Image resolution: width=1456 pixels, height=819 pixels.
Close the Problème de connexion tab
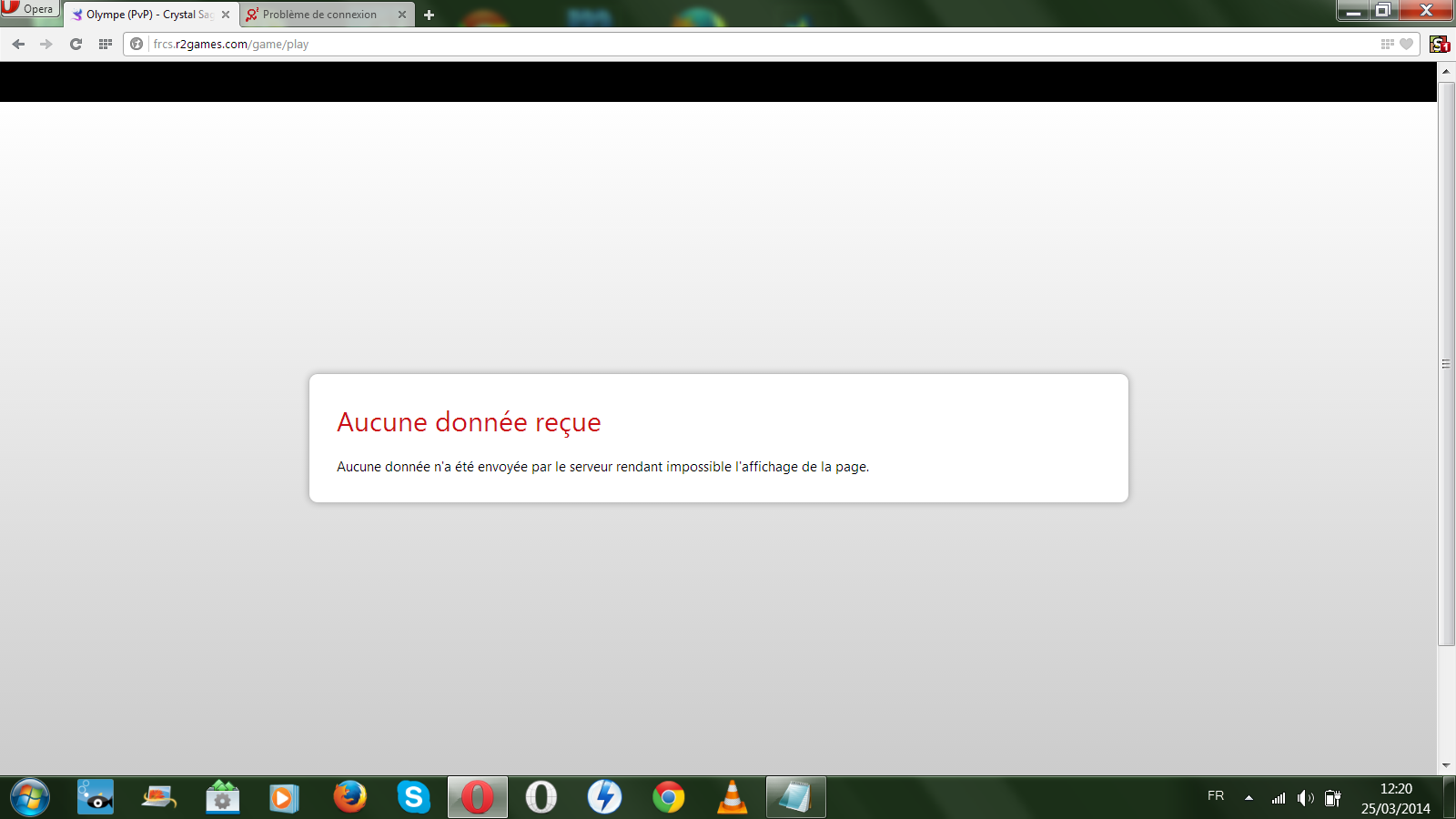pos(402,15)
